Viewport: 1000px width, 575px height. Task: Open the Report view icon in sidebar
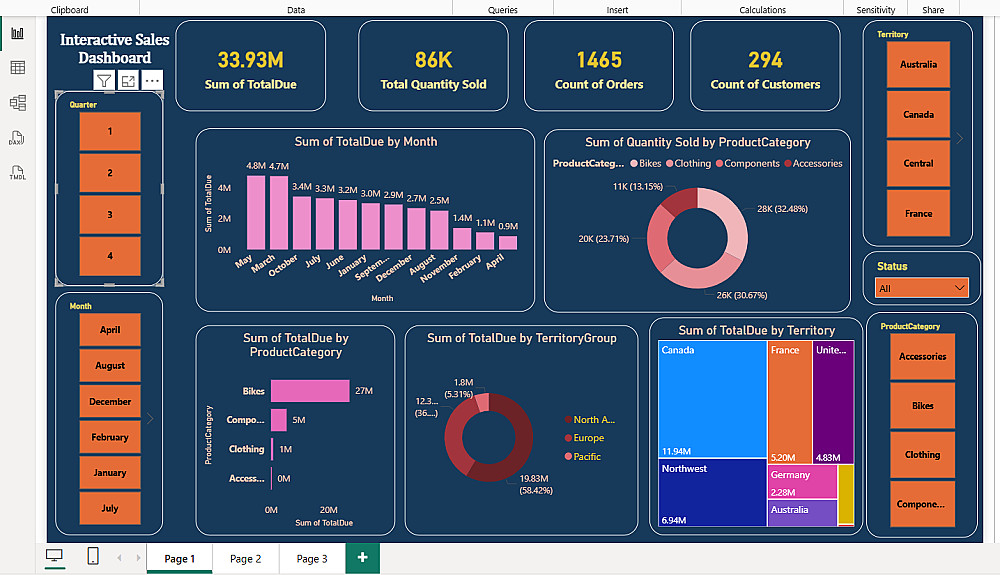click(x=17, y=33)
